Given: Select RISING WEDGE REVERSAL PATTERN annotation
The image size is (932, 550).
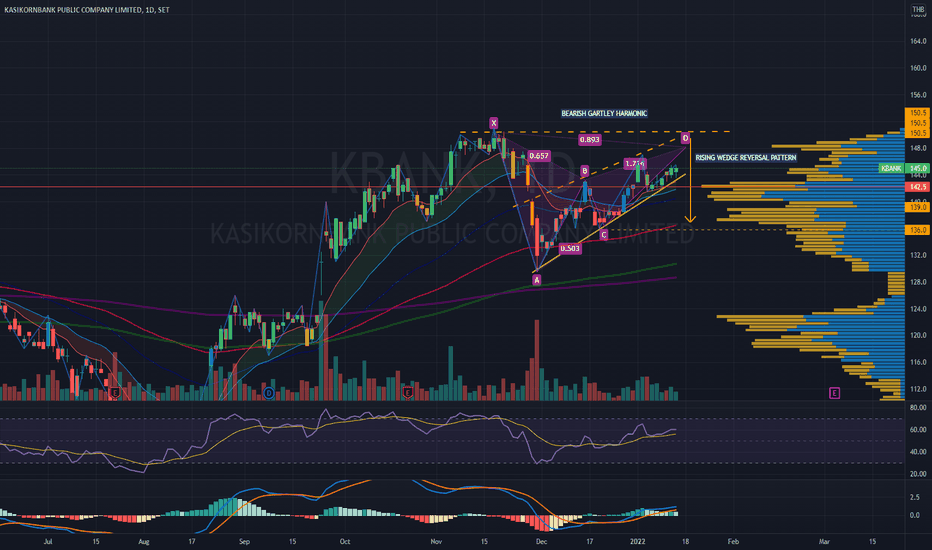Looking at the screenshot, I should [x=745, y=158].
